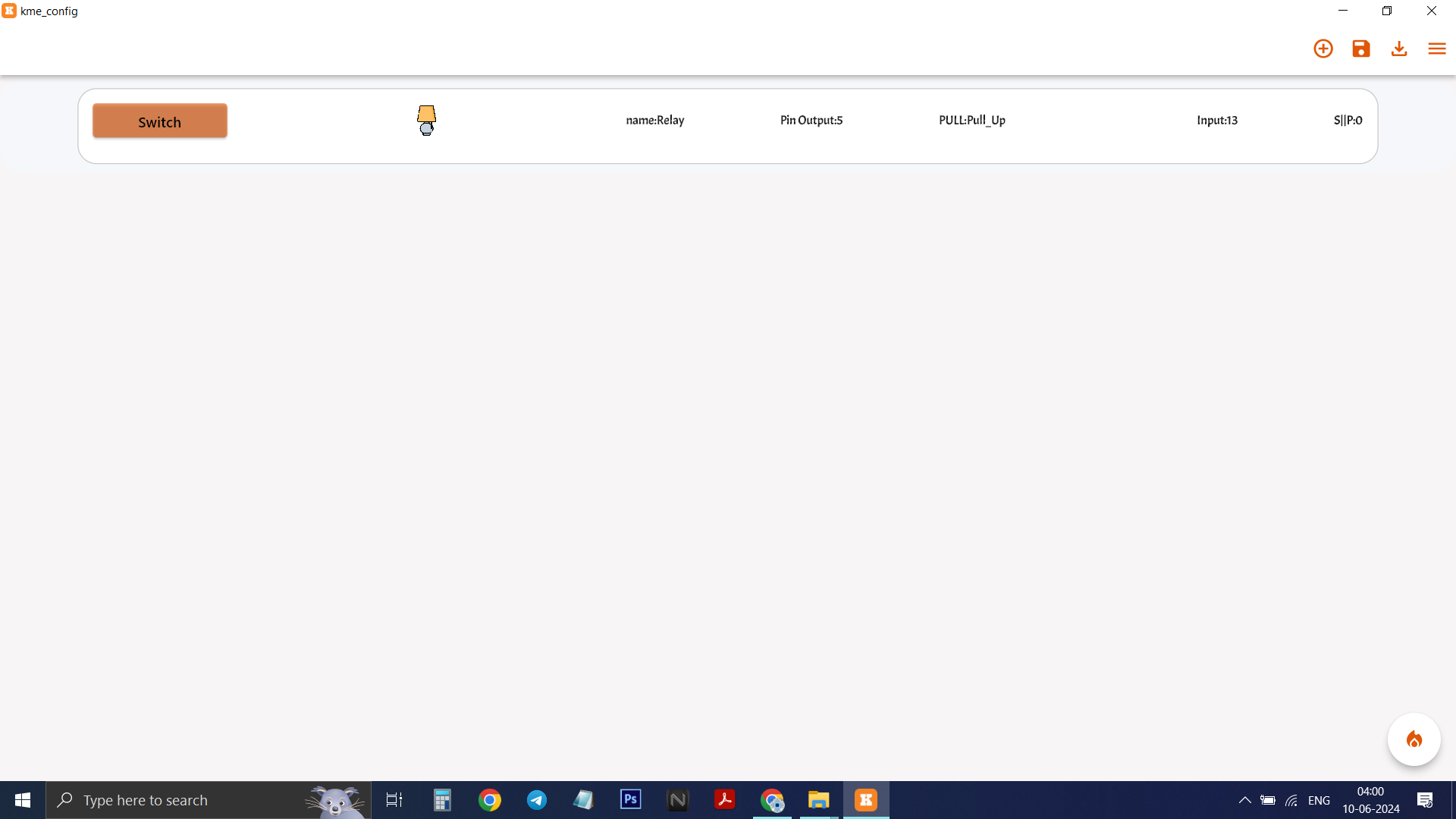Click the add (plus circle) icon
This screenshot has width=1456, height=819.
tap(1323, 49)
